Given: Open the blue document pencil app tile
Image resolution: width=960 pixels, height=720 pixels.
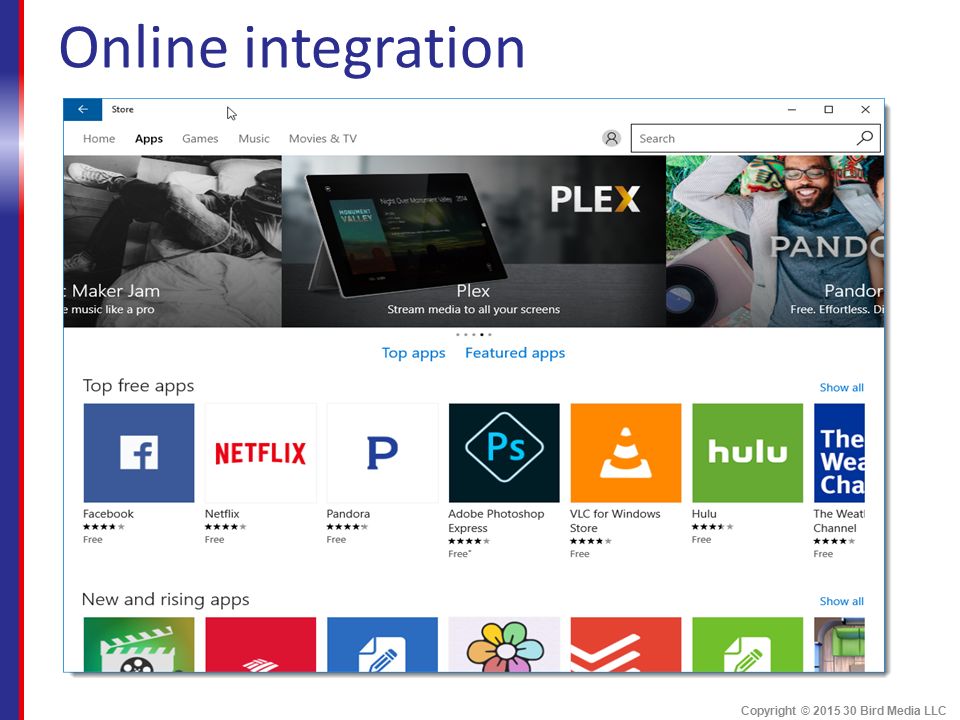Looking at the screenshot, I should (x=383, y=645).
